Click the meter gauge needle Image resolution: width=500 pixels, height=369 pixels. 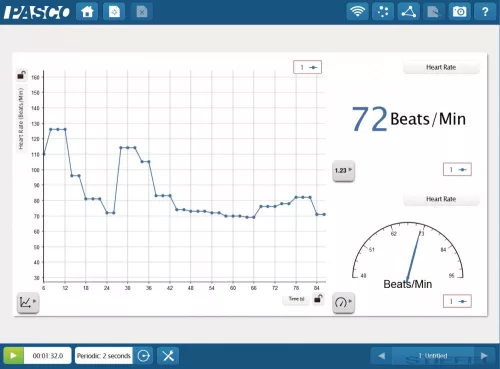pos(413,257)
